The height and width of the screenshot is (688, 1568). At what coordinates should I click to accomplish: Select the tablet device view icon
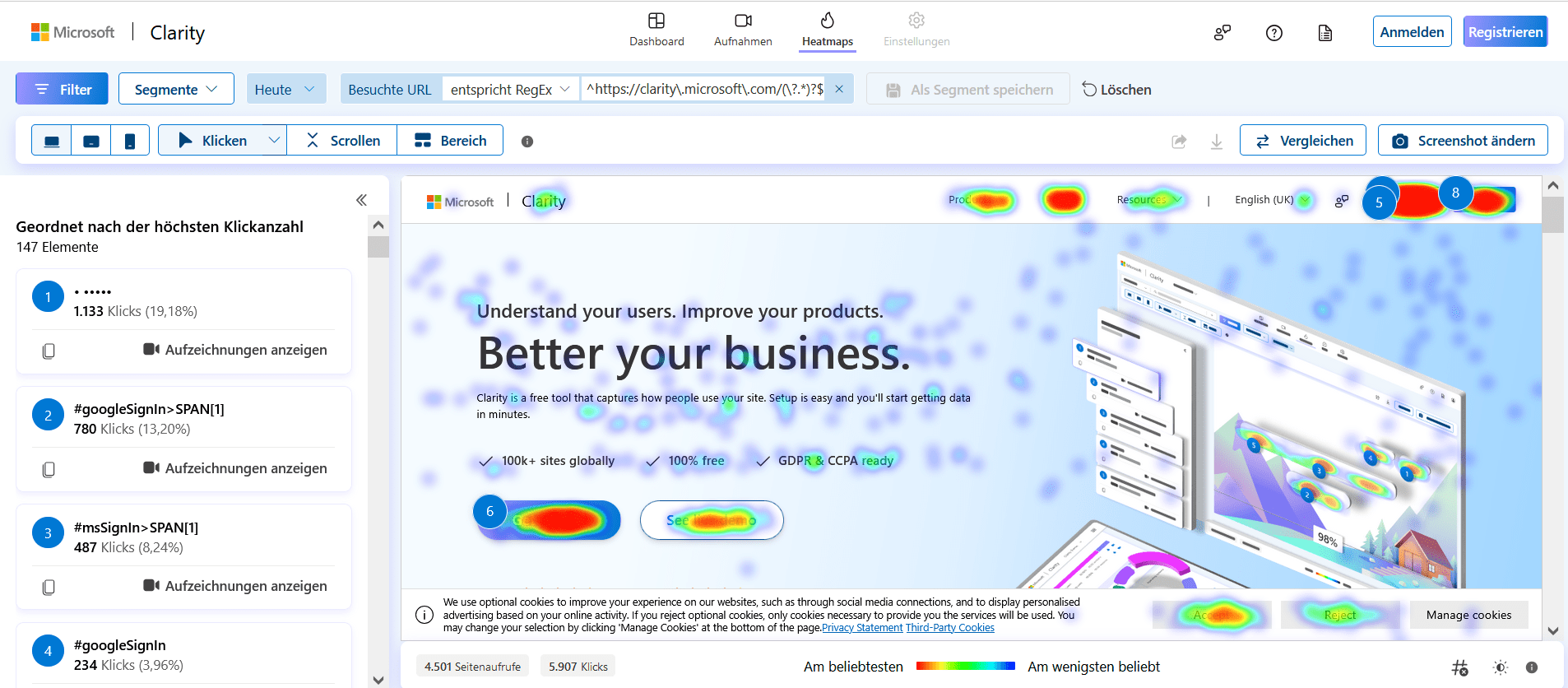pos(91,141)
